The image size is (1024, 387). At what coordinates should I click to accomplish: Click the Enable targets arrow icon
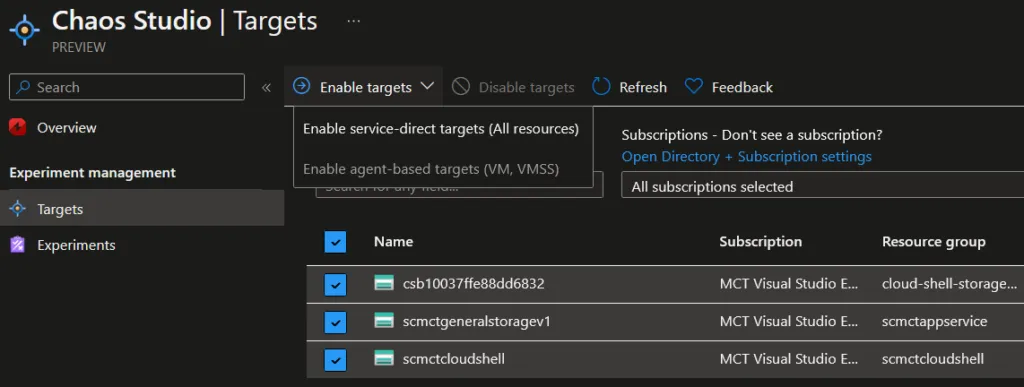click(x=301, y=86)
